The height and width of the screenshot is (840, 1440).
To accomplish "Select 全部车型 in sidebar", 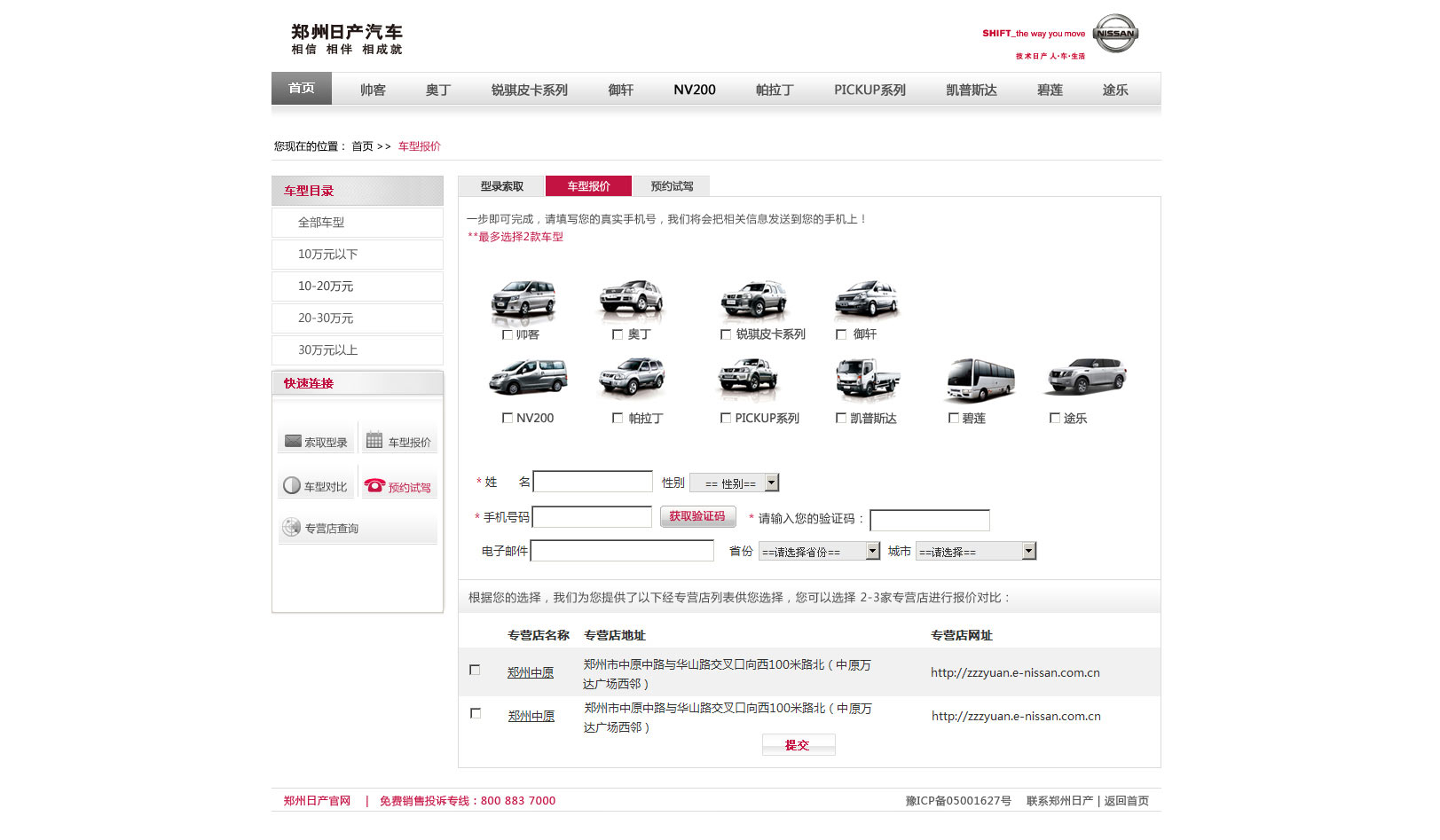I will pyautogui.click(x=358, y=223).
